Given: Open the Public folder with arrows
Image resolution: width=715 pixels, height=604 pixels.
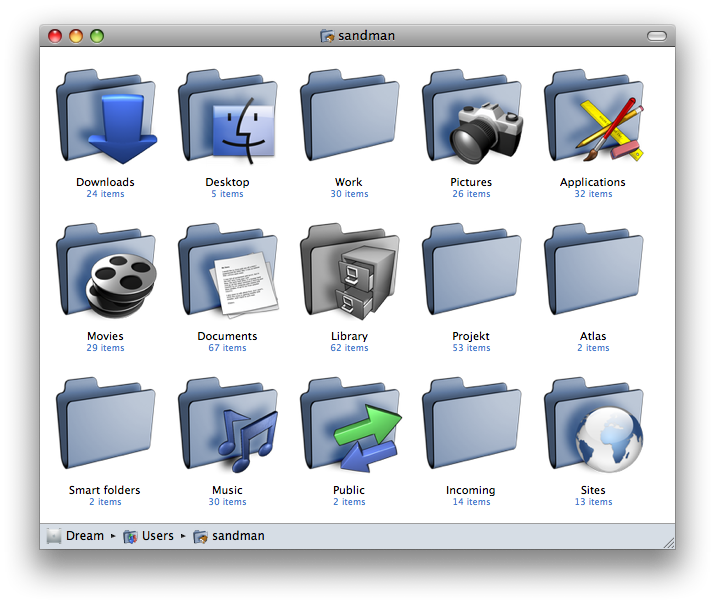Looking at the screenshot, I should point(350,428).
